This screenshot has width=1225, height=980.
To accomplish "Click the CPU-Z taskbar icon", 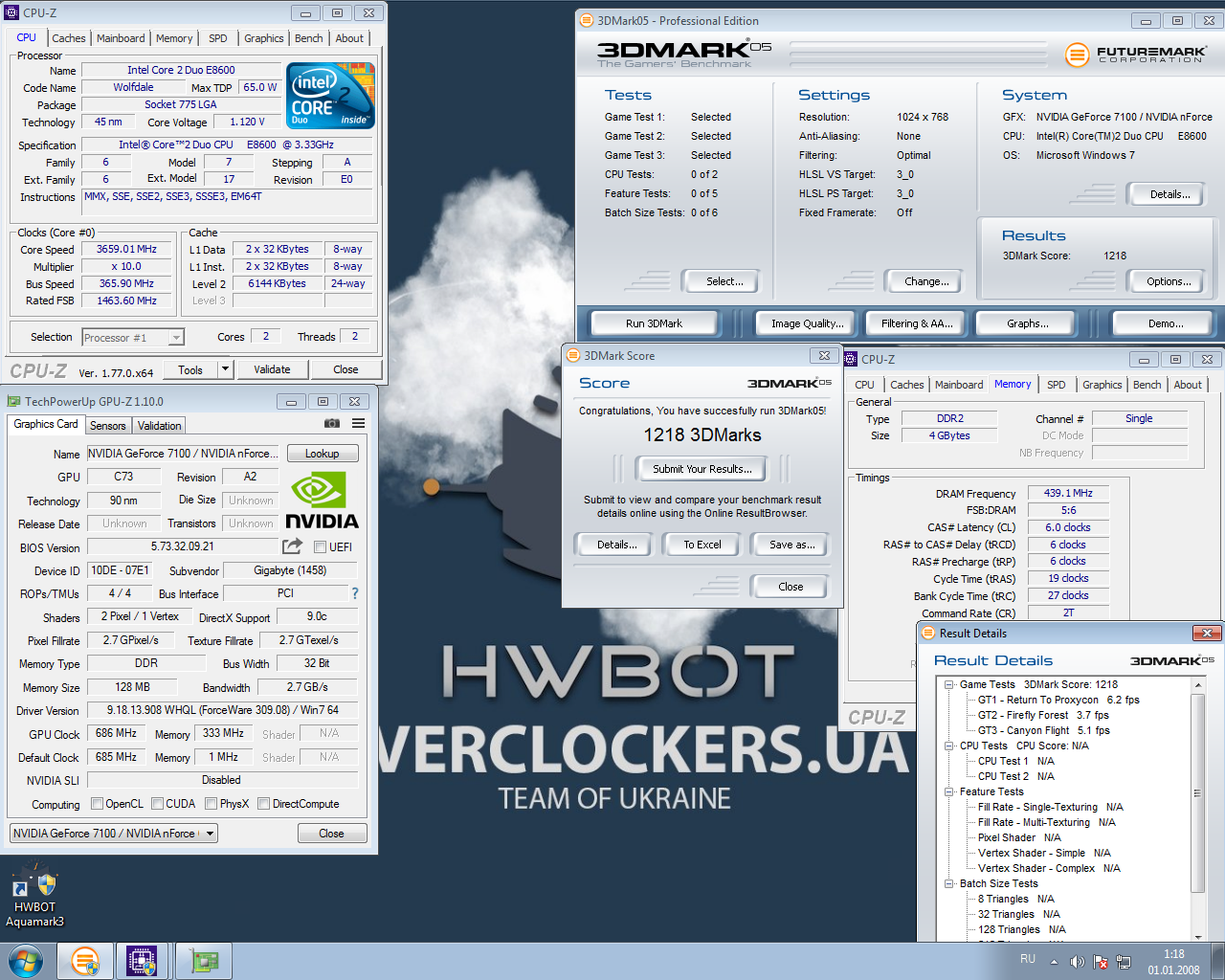I will pos(142,961).
